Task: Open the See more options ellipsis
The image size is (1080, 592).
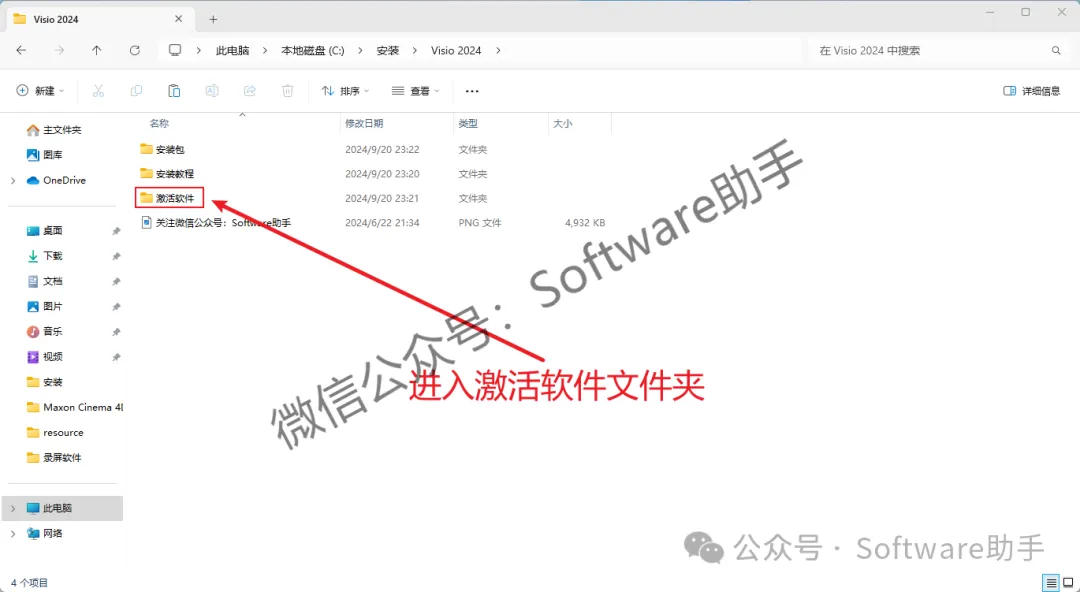Action: 472,91
